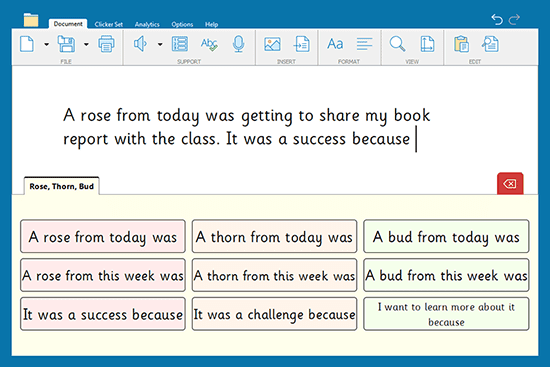The image size is (550, 367).
Task: Click 'I want to learn more about it because'
Action: point(446,314)
